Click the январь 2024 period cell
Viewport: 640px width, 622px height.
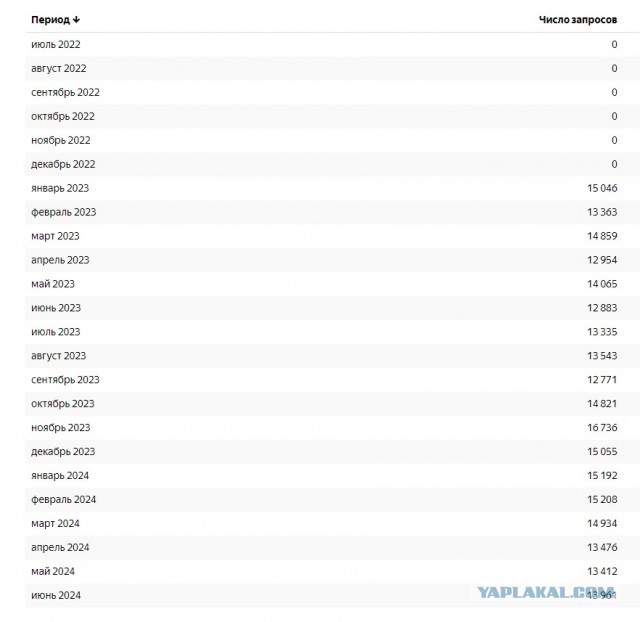(x=60, y=475)
